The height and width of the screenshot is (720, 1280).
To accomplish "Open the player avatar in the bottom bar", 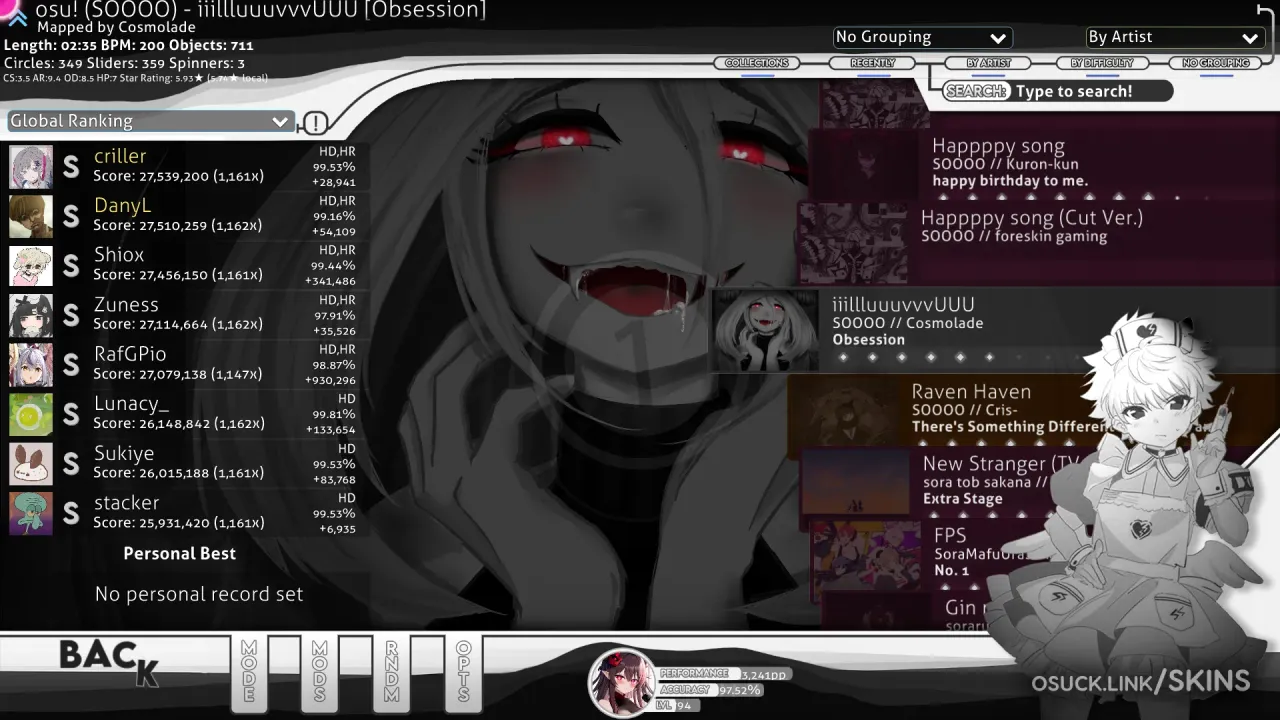I will click(x=621, y=683).
